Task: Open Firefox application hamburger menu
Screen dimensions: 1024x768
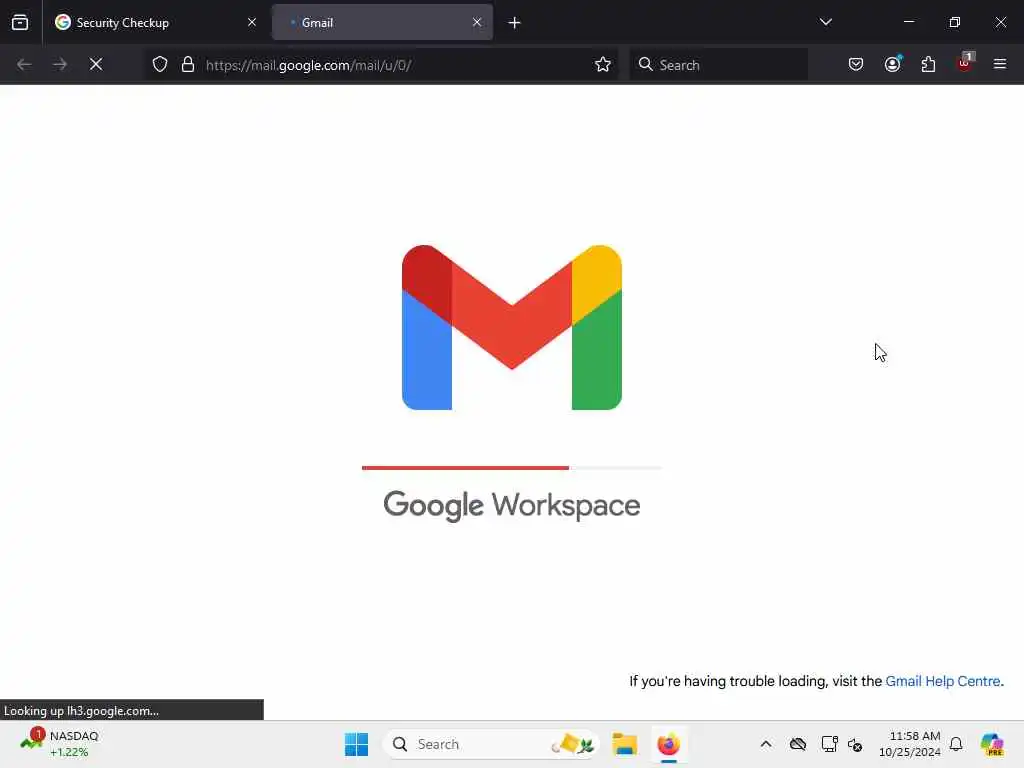Action: [1000, 64]
